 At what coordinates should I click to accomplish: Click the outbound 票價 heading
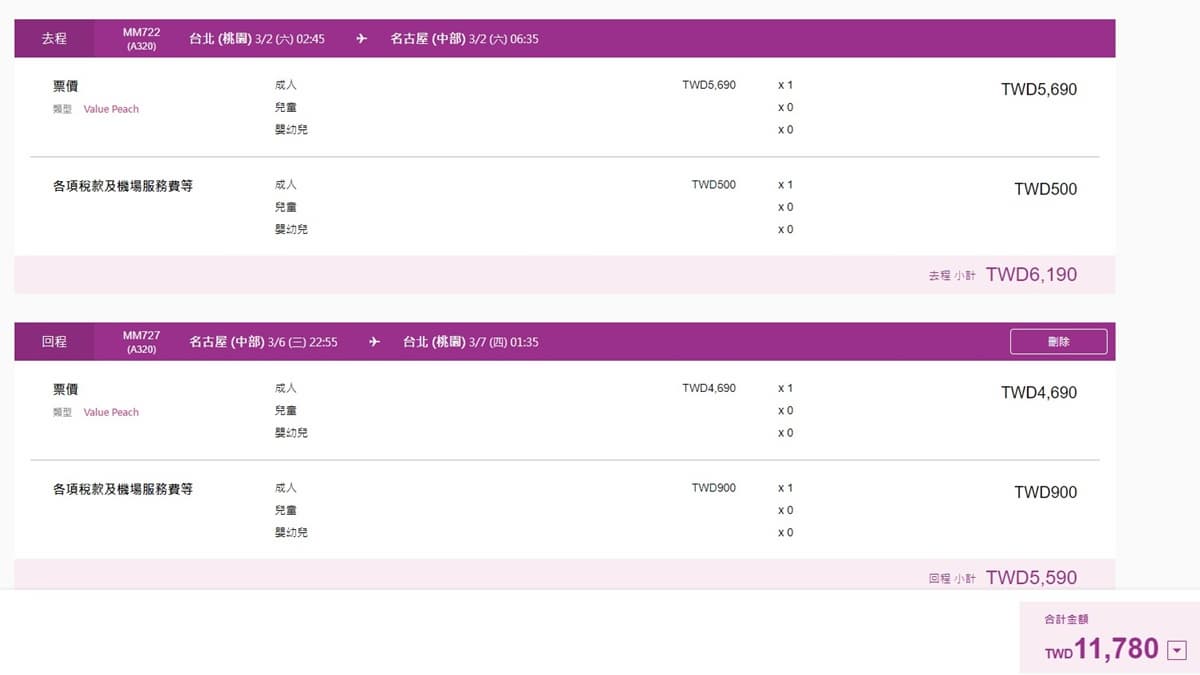(65, 87)
